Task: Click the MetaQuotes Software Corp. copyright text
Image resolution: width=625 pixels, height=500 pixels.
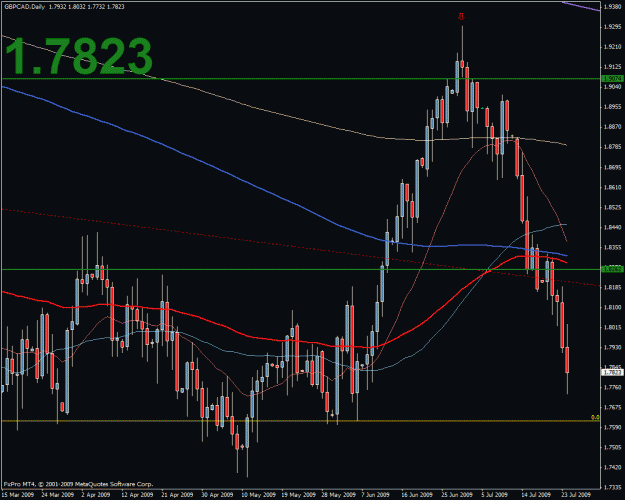Action: (78, 484)
